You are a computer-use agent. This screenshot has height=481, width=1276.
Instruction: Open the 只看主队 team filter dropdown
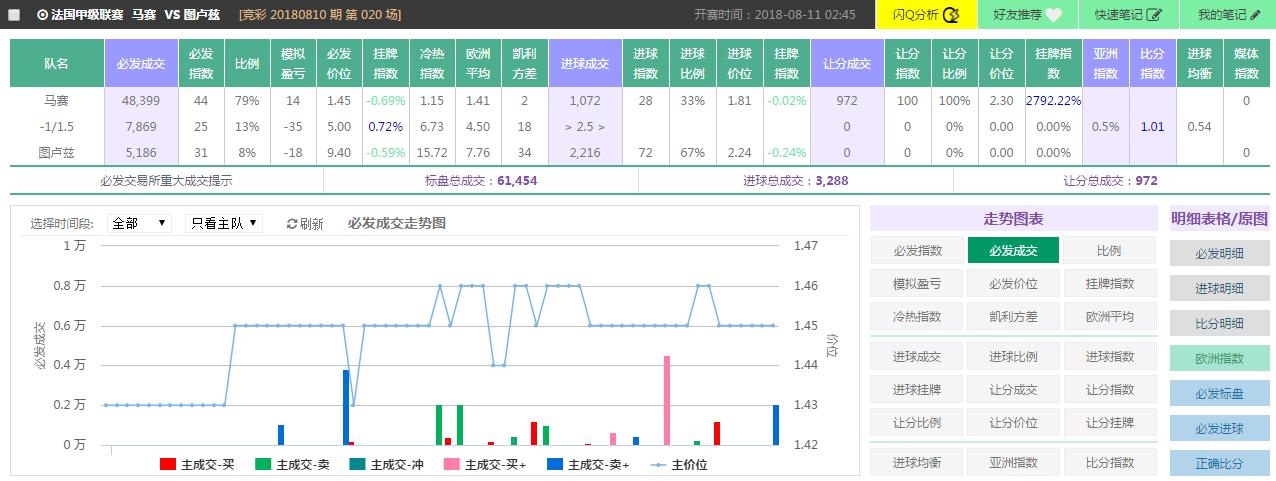point(224,223)
